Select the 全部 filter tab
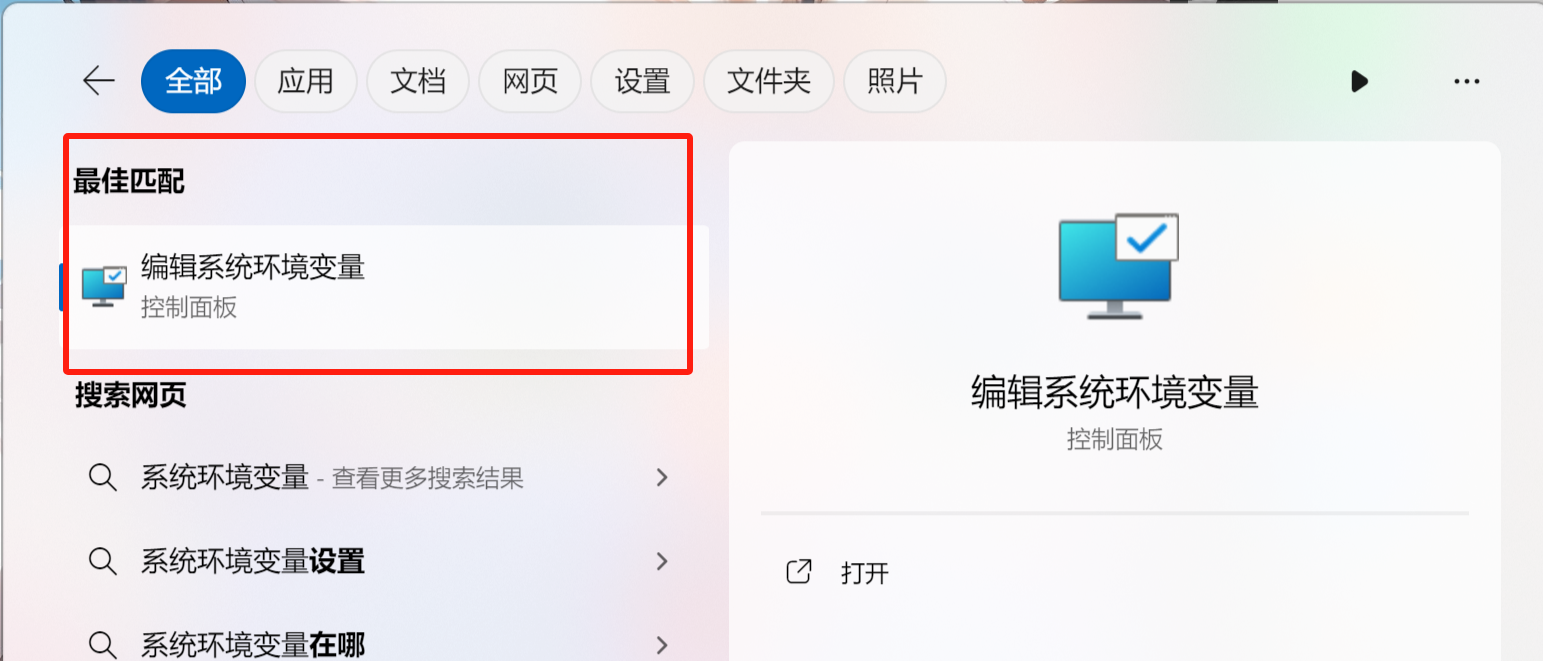Image resolution: width=1543 pixels, height=661 pixels. [194, 81]
